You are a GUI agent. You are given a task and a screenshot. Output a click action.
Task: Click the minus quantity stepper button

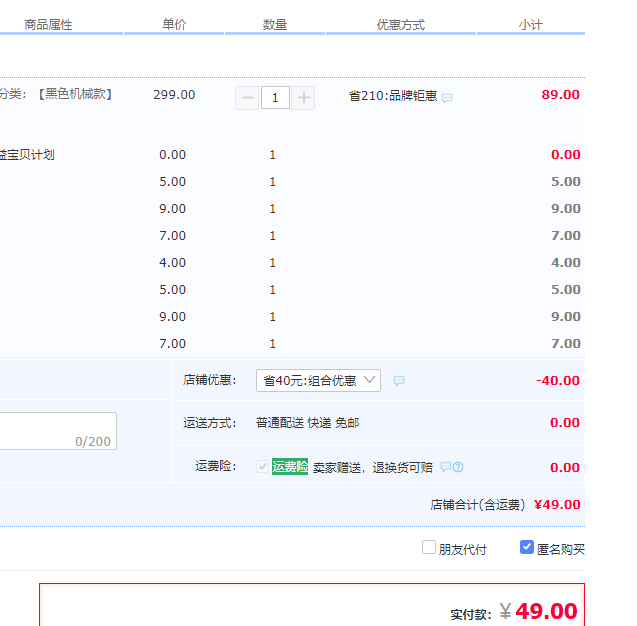[x=247, y=98]
